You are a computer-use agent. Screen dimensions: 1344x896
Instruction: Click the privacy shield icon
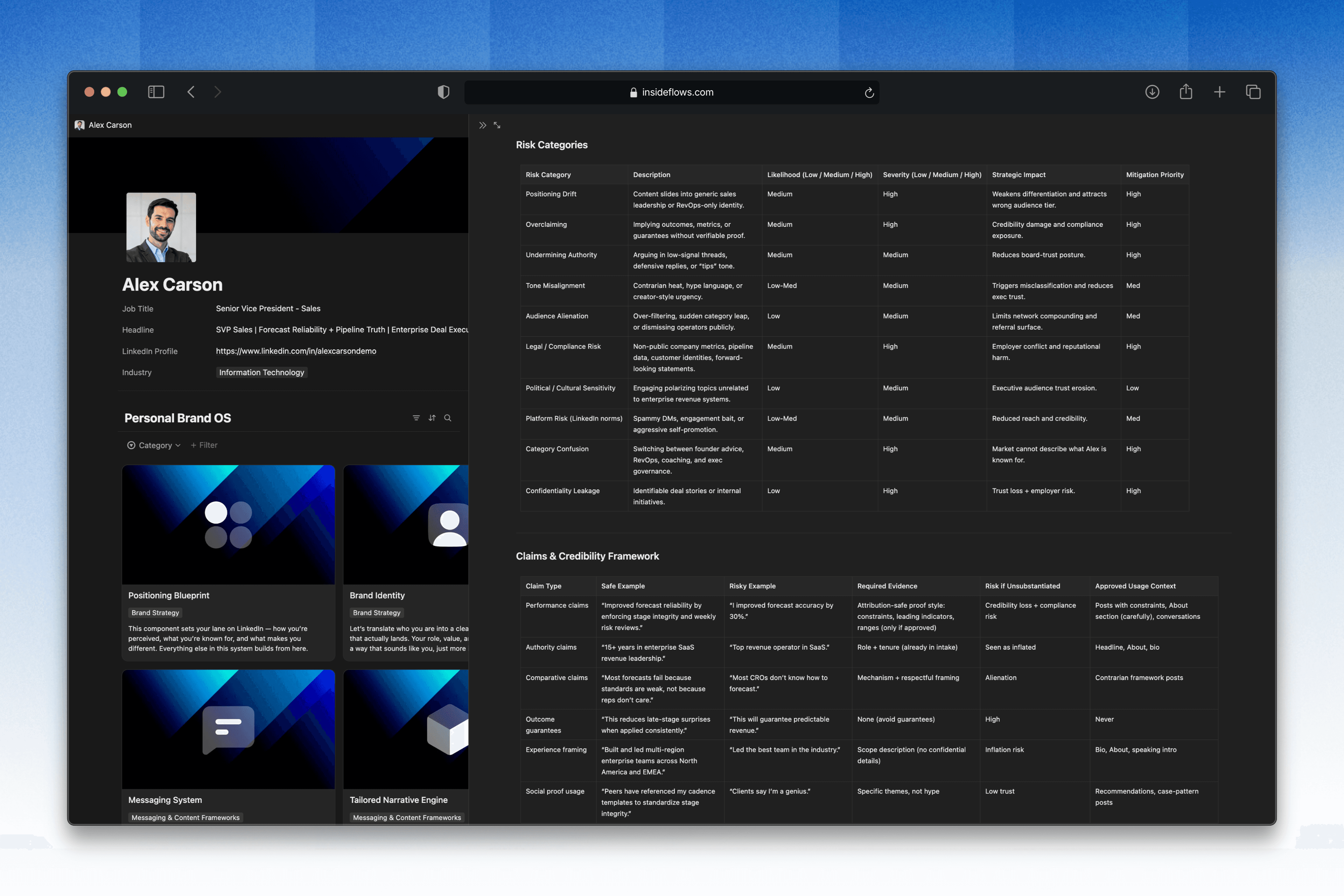pyautogui.click(x=443, y=92)
